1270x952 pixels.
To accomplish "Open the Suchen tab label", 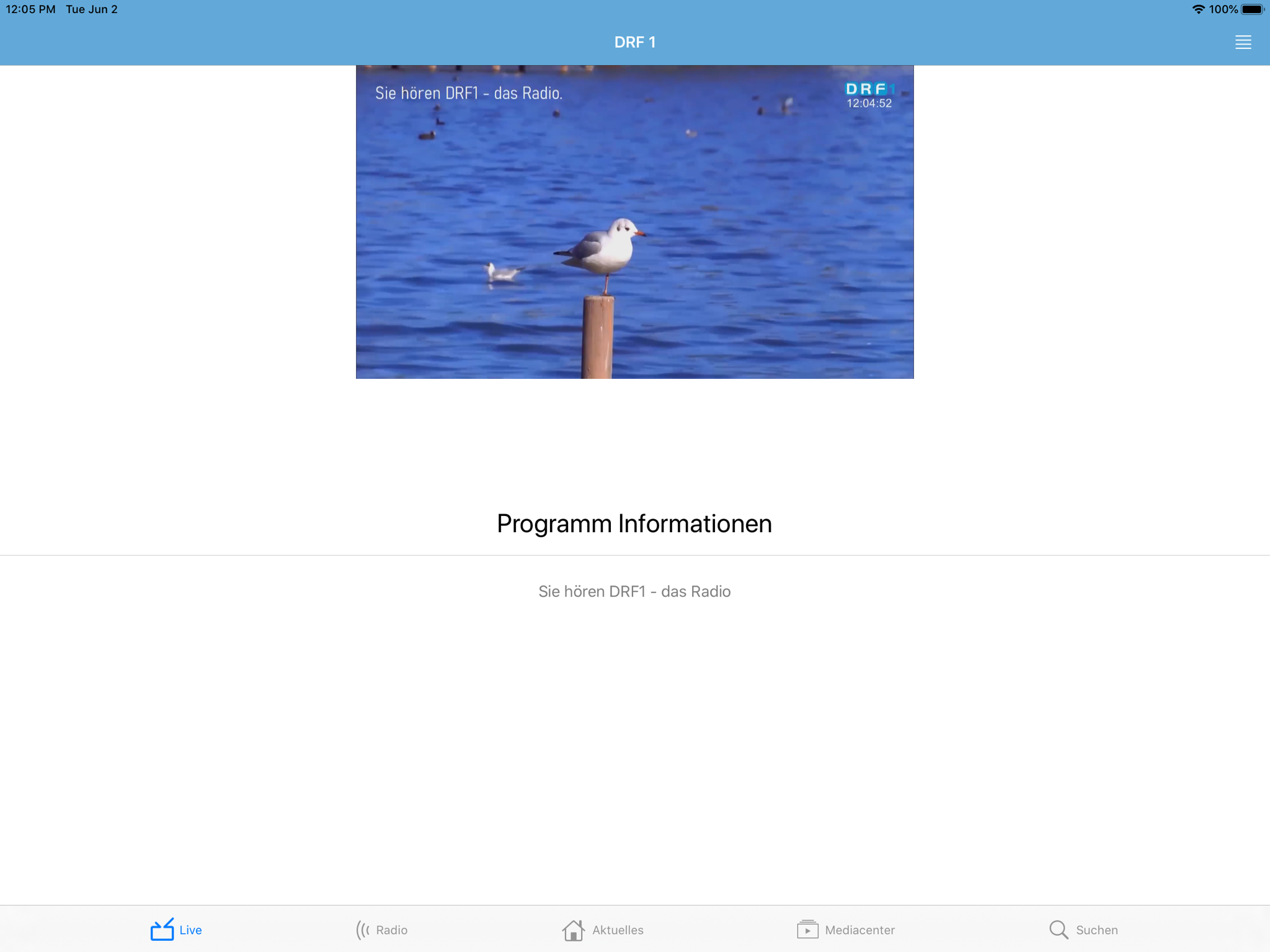I will (1096, 930).
